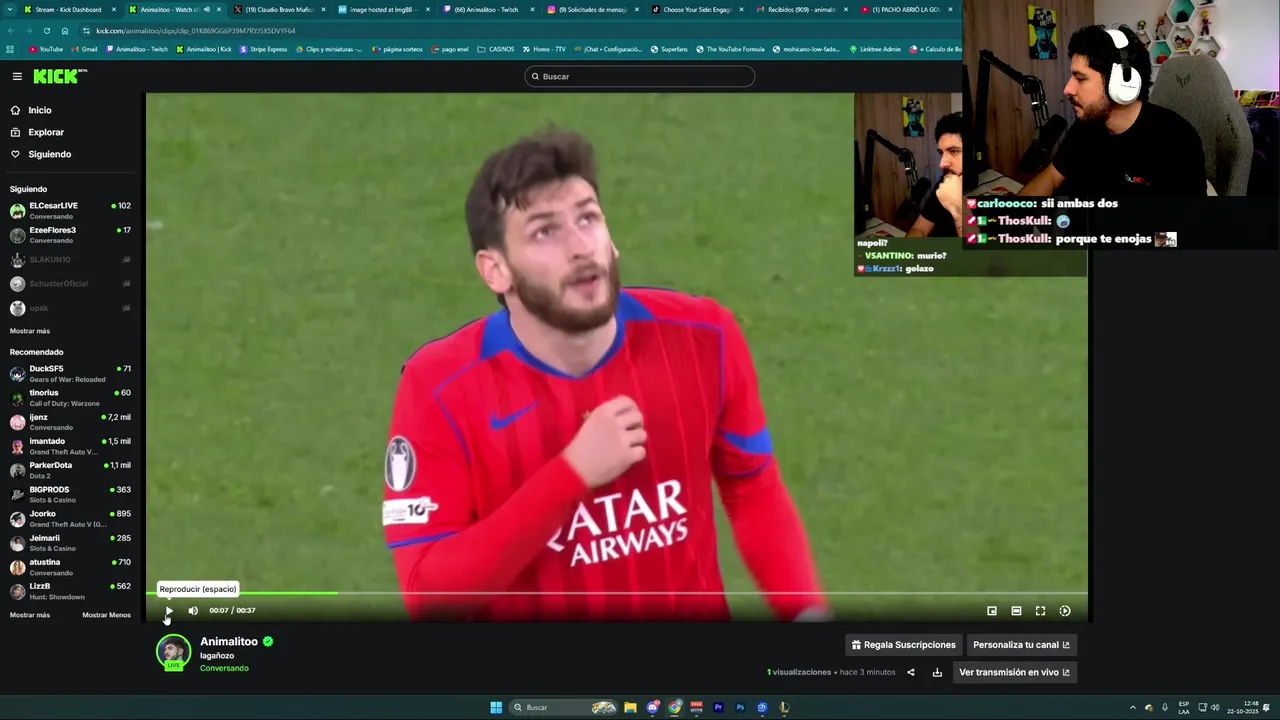Open YouTube bookmark in bookmarks bar
The image size is (1280, 720).
[46, 49]
